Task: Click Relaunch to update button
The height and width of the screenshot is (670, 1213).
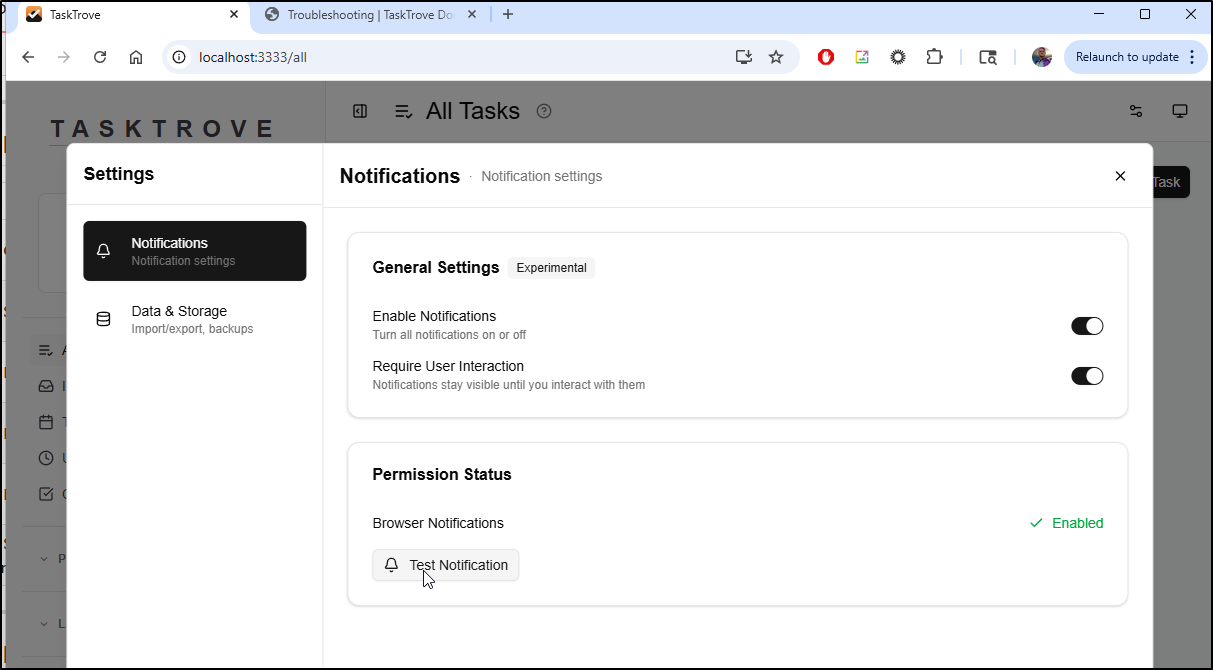Action: 1127,57
